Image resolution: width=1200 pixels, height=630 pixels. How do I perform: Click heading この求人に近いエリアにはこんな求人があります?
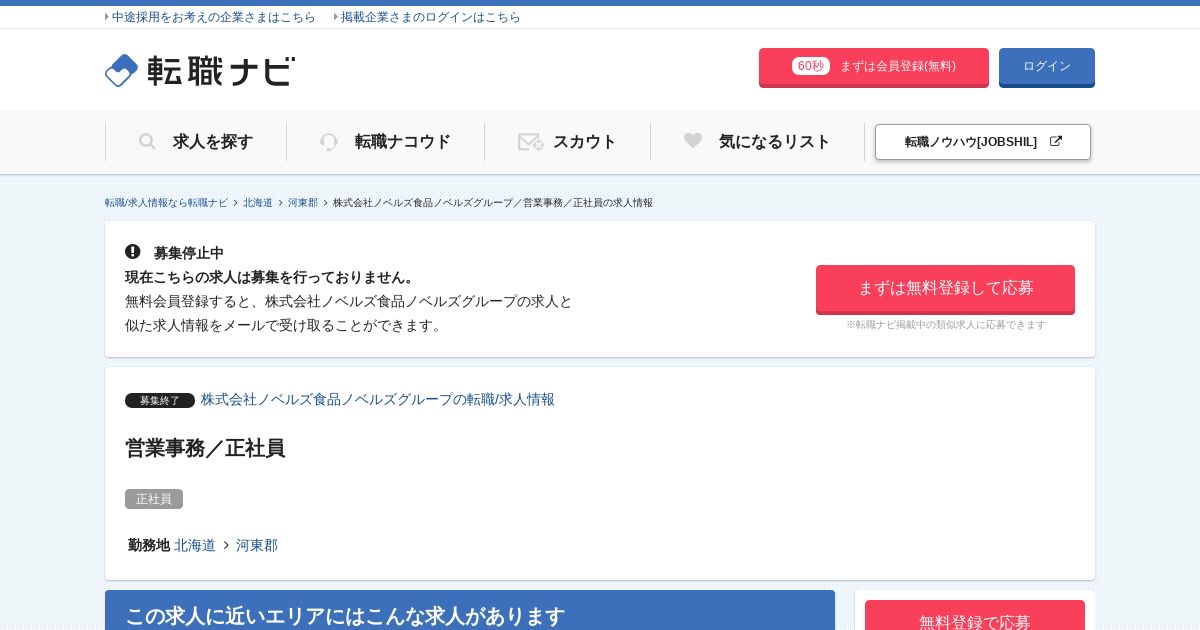(x=345, y=616)
